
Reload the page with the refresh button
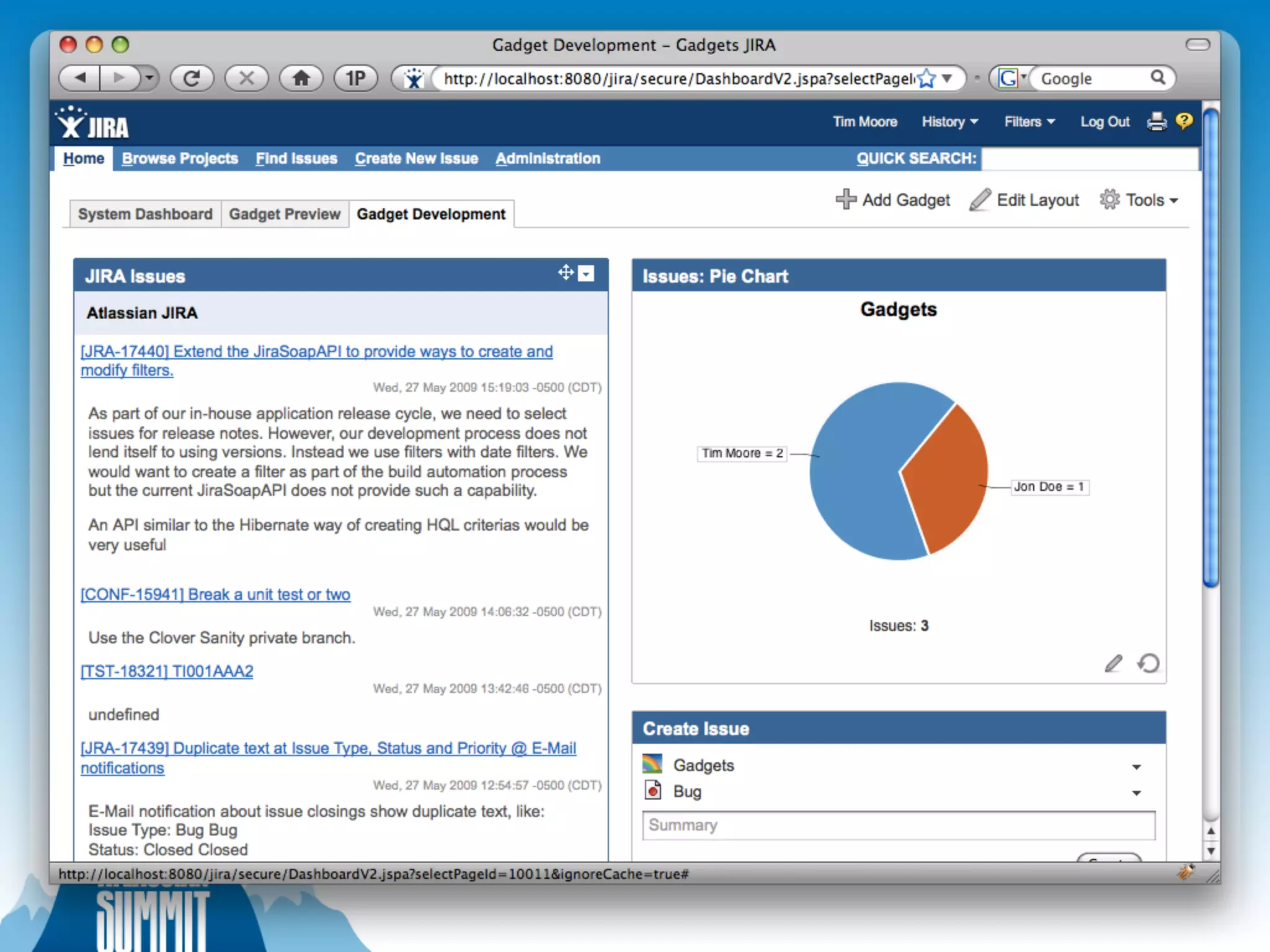(192, 78)
